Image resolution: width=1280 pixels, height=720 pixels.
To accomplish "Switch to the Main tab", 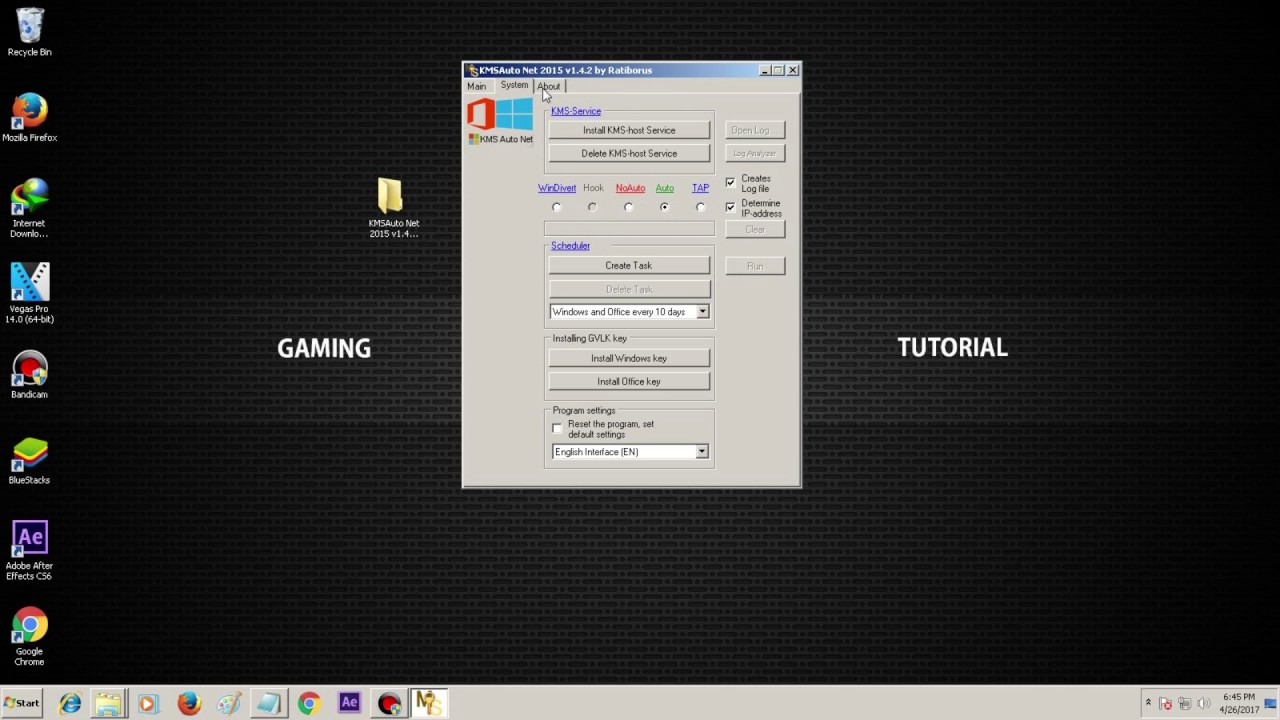I will pyautogui.click(x=476, y=86).
